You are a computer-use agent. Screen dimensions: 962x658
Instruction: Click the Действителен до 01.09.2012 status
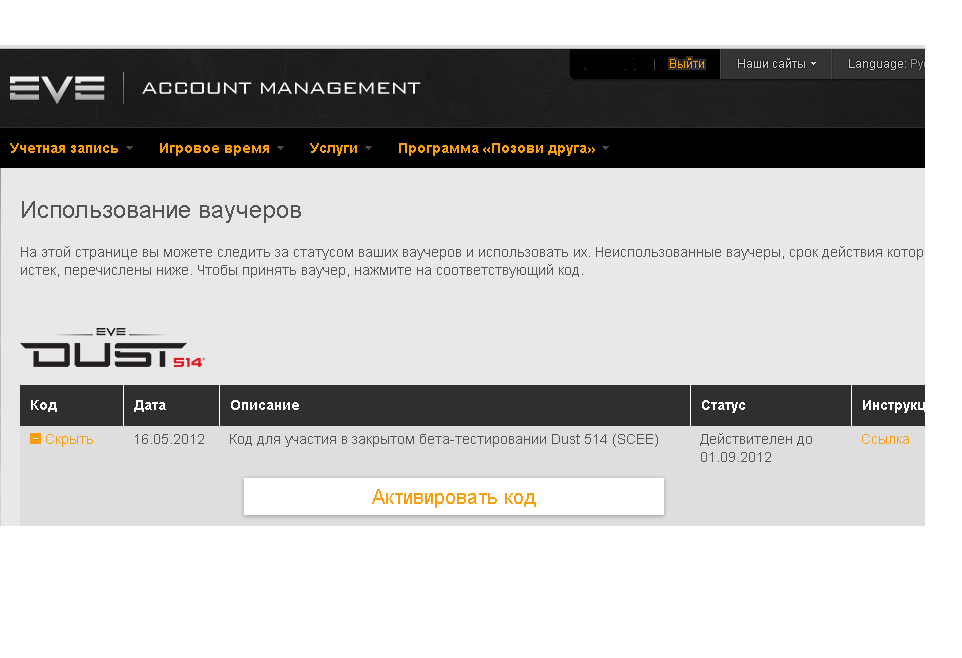tap(756, 448)
